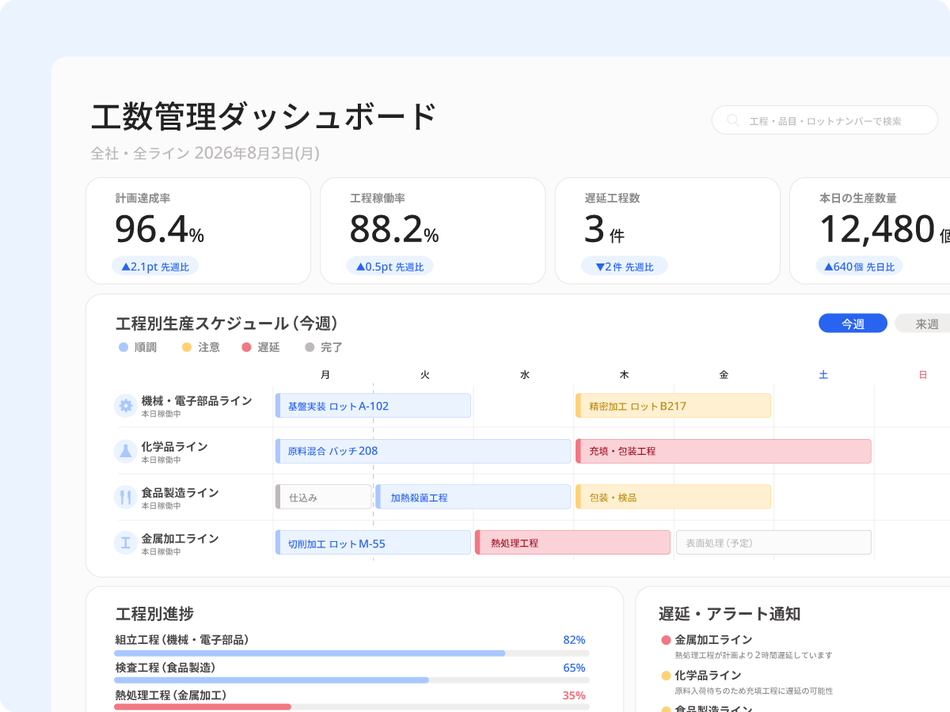The image size is (950, 712).
Task: Click the 水 day column header
Action: tap(525, 374)
